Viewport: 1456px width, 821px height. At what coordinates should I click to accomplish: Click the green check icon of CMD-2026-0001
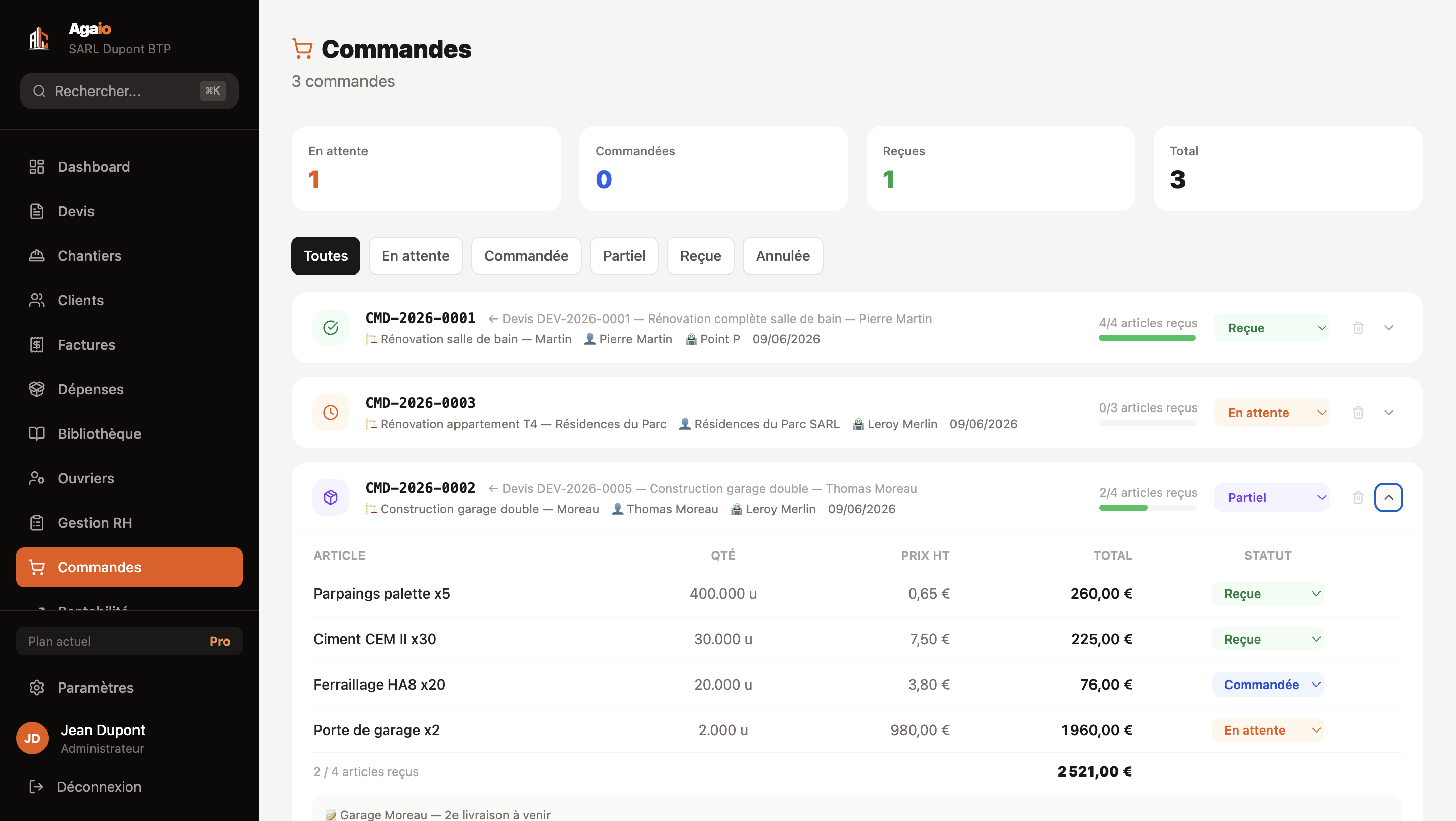click(331, 328)
